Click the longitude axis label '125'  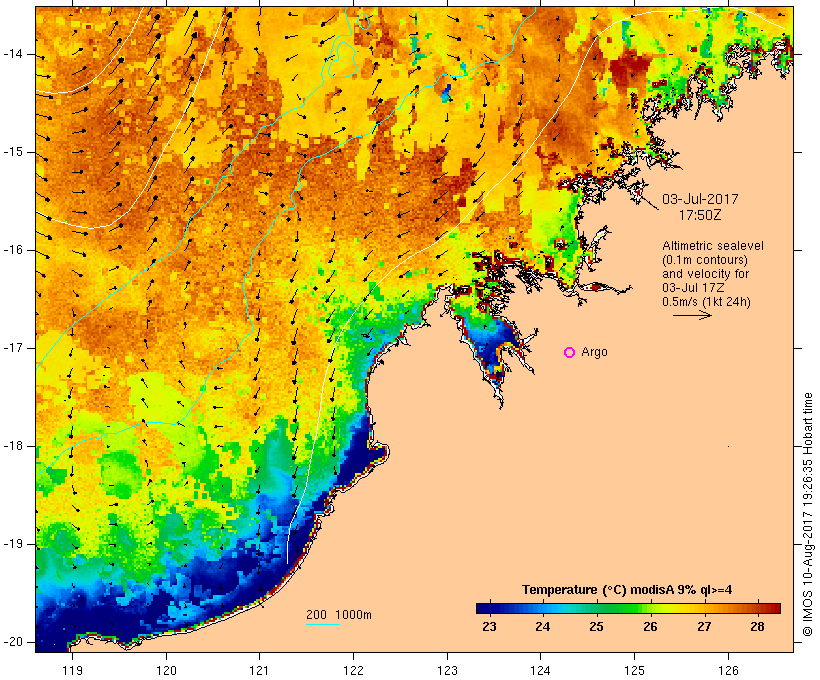[635, 670]
